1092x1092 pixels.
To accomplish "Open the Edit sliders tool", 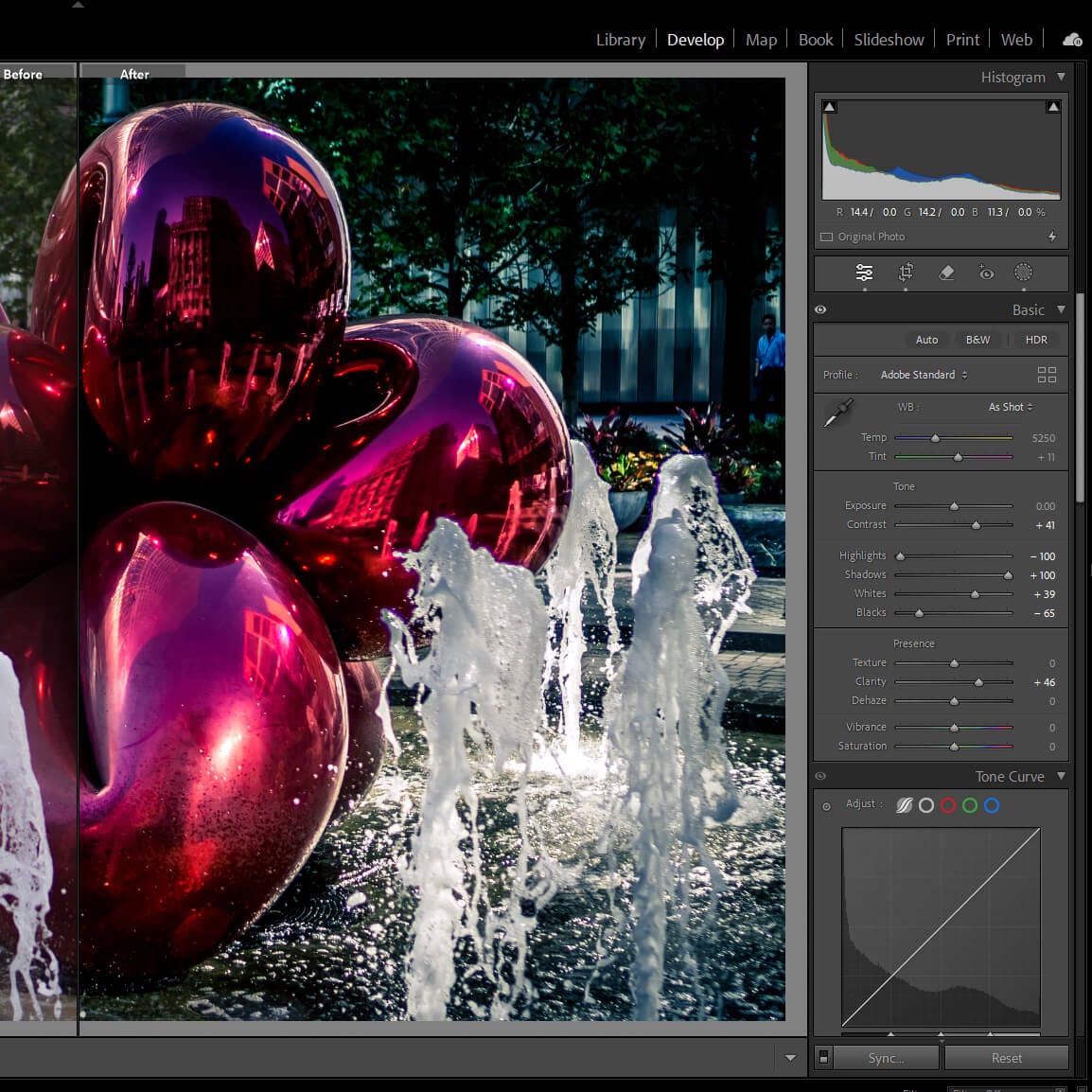I will click(x=864, y=273).
